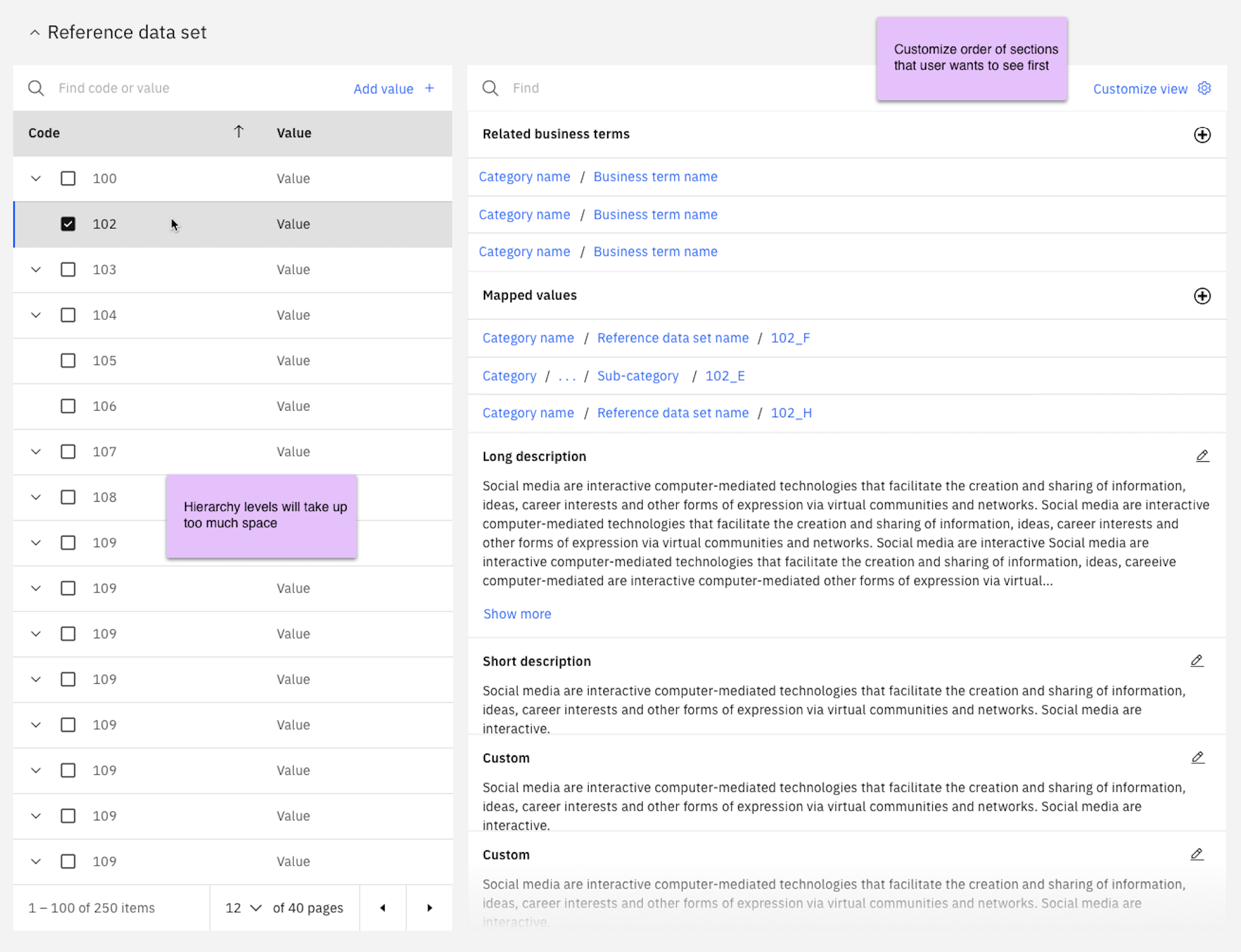Go to previous page with left arrow

(x=383, y=908)
